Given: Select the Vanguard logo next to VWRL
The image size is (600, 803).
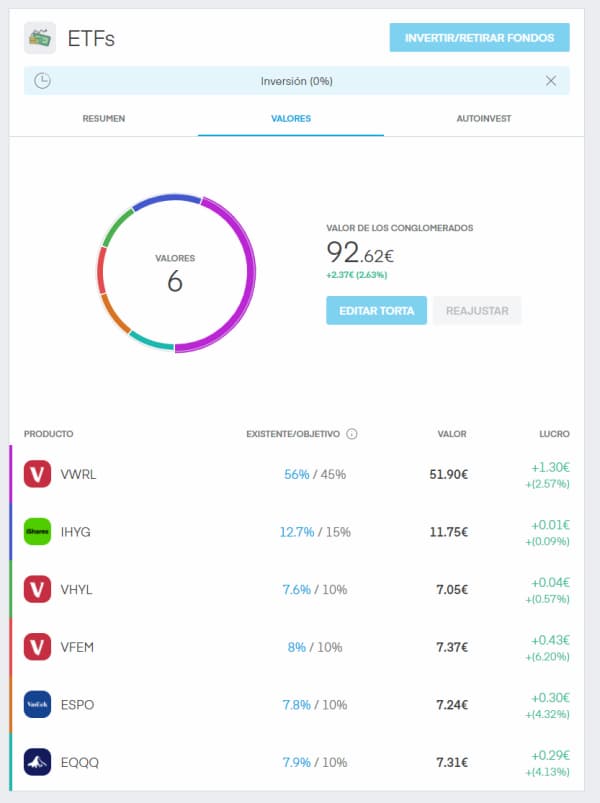Looking at the screenshot, I should point(38,474).
